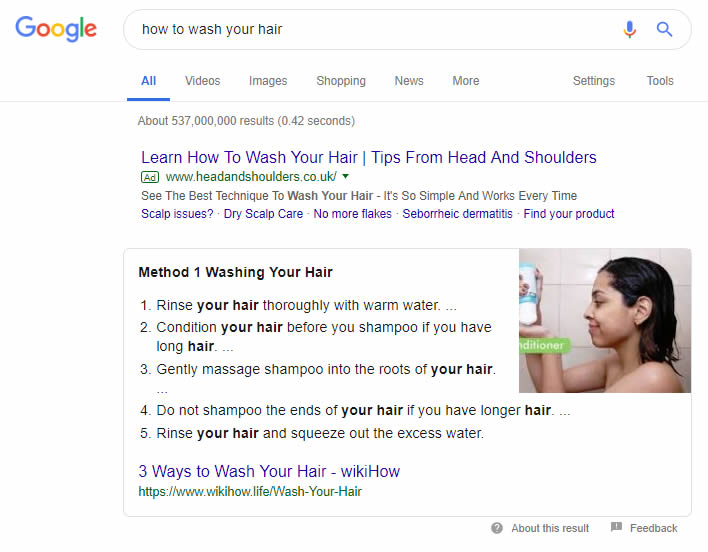Open the More search categories menu
The image size is (708, 552).
466,81
